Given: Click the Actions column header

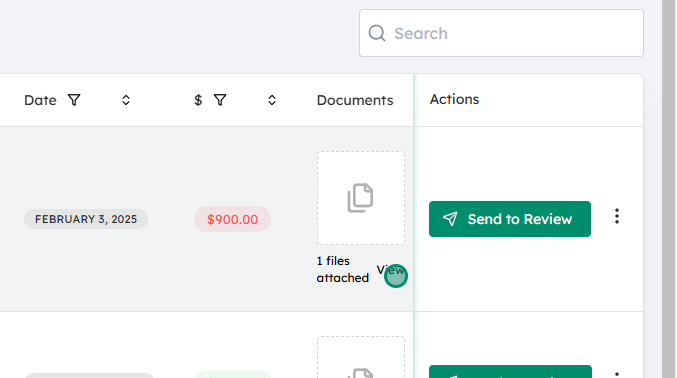Looking at the screenshot, I should pos(454,99).
